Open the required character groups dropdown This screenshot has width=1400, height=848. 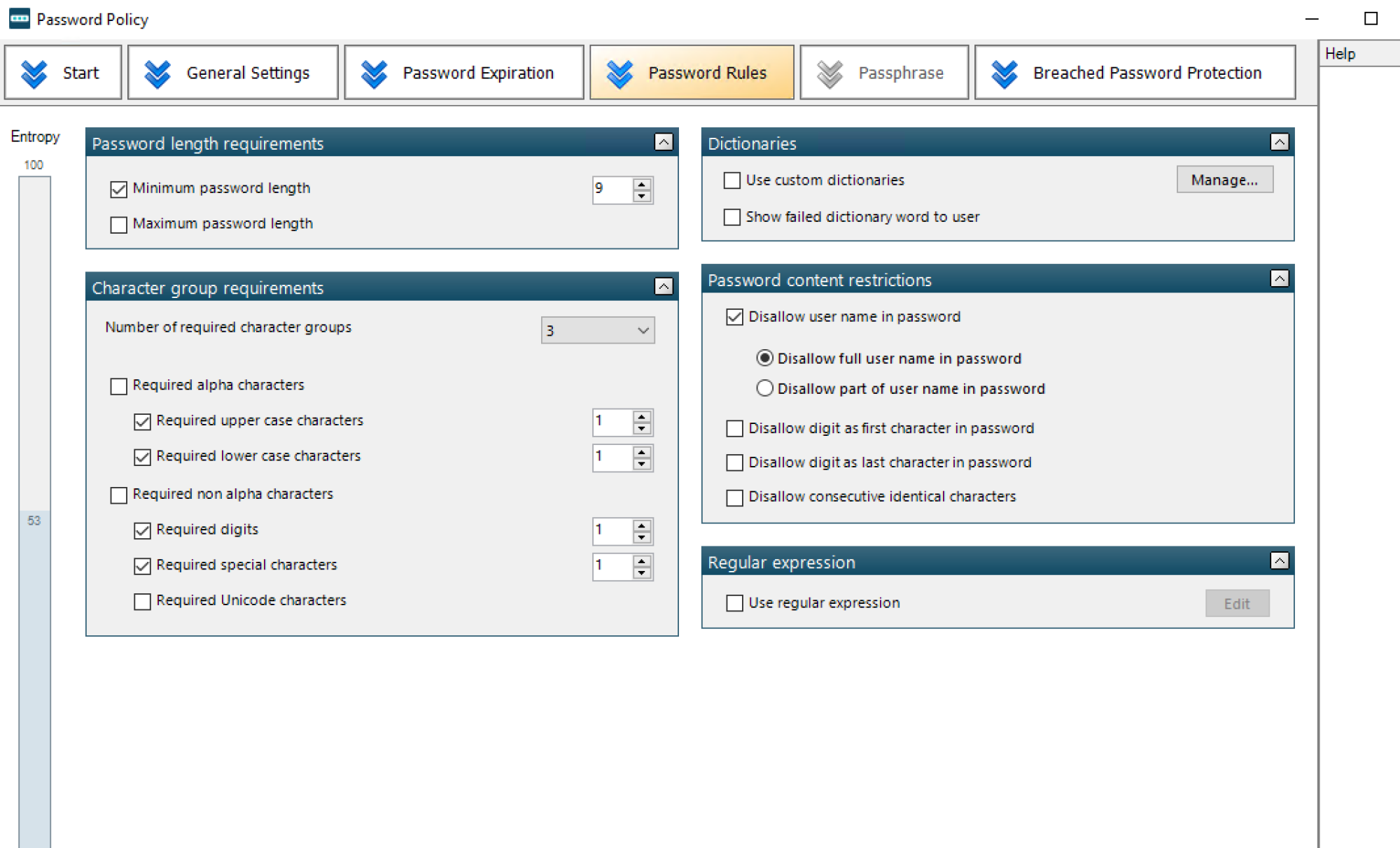(597, 330)
